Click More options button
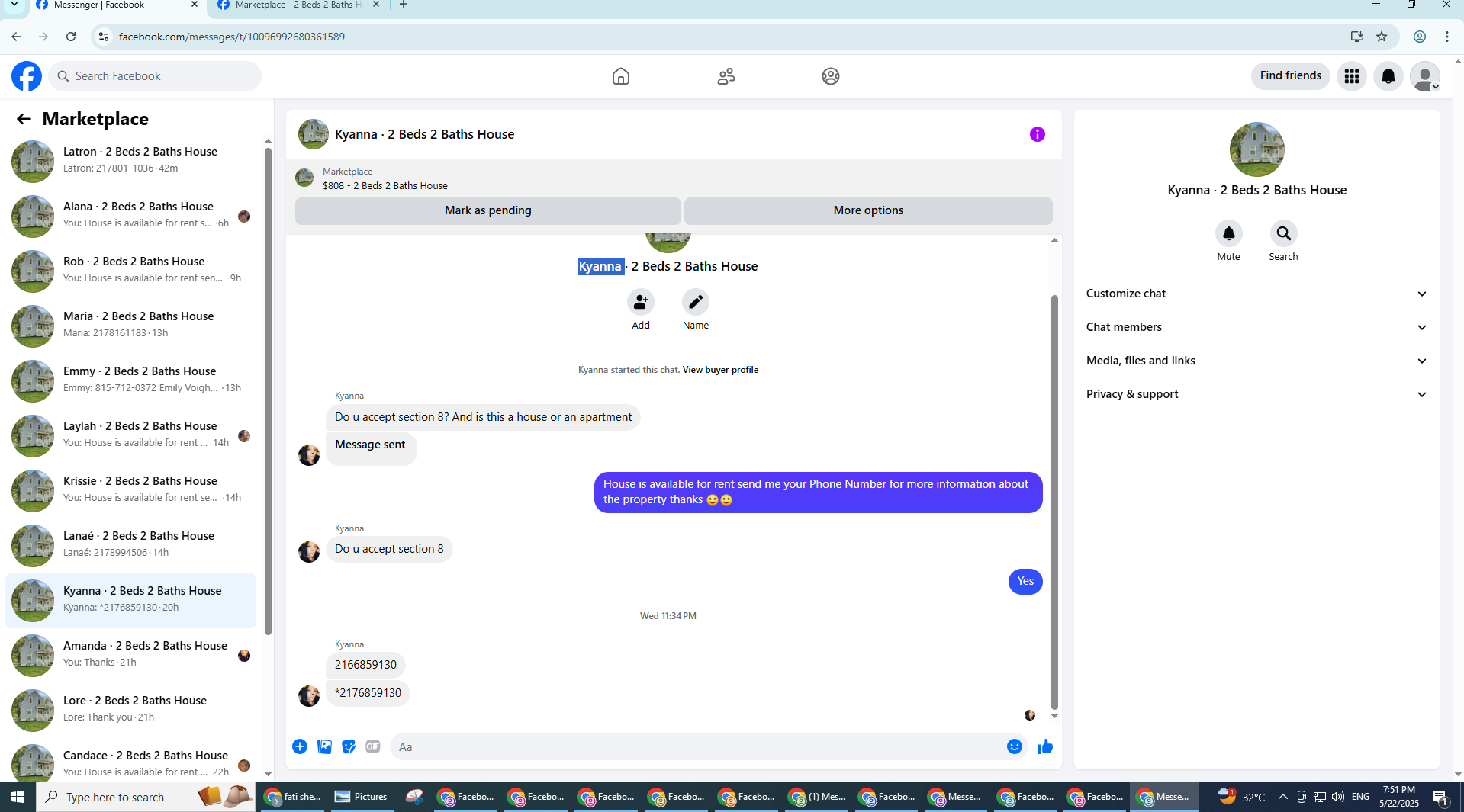Screen dimensions: 1464x812 tap(868, 210)
